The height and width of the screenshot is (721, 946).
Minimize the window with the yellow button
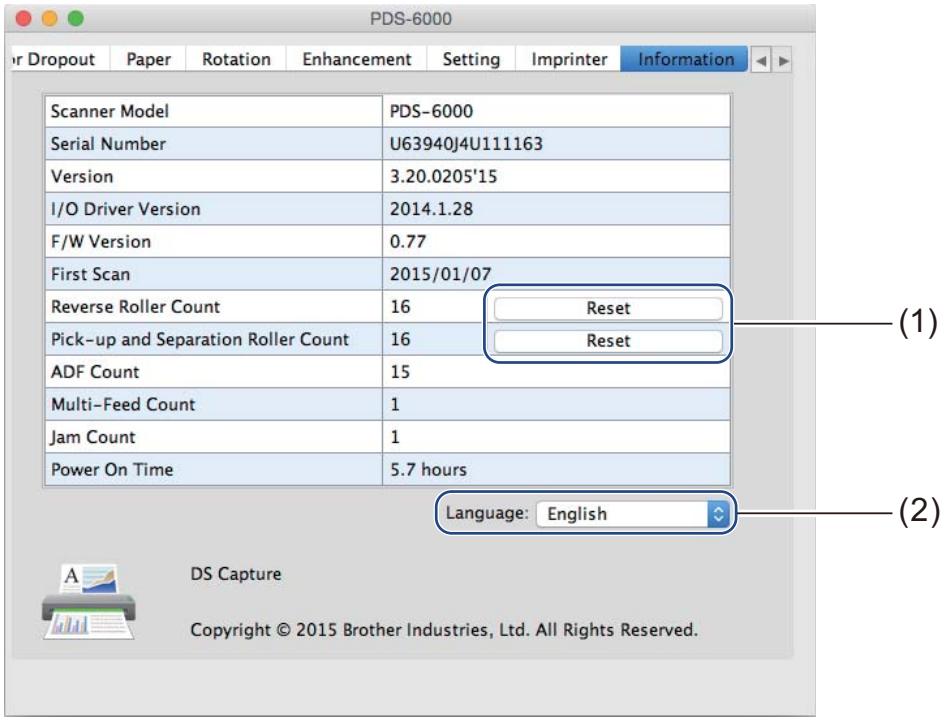pyautogui.click(x=49, y=19)
